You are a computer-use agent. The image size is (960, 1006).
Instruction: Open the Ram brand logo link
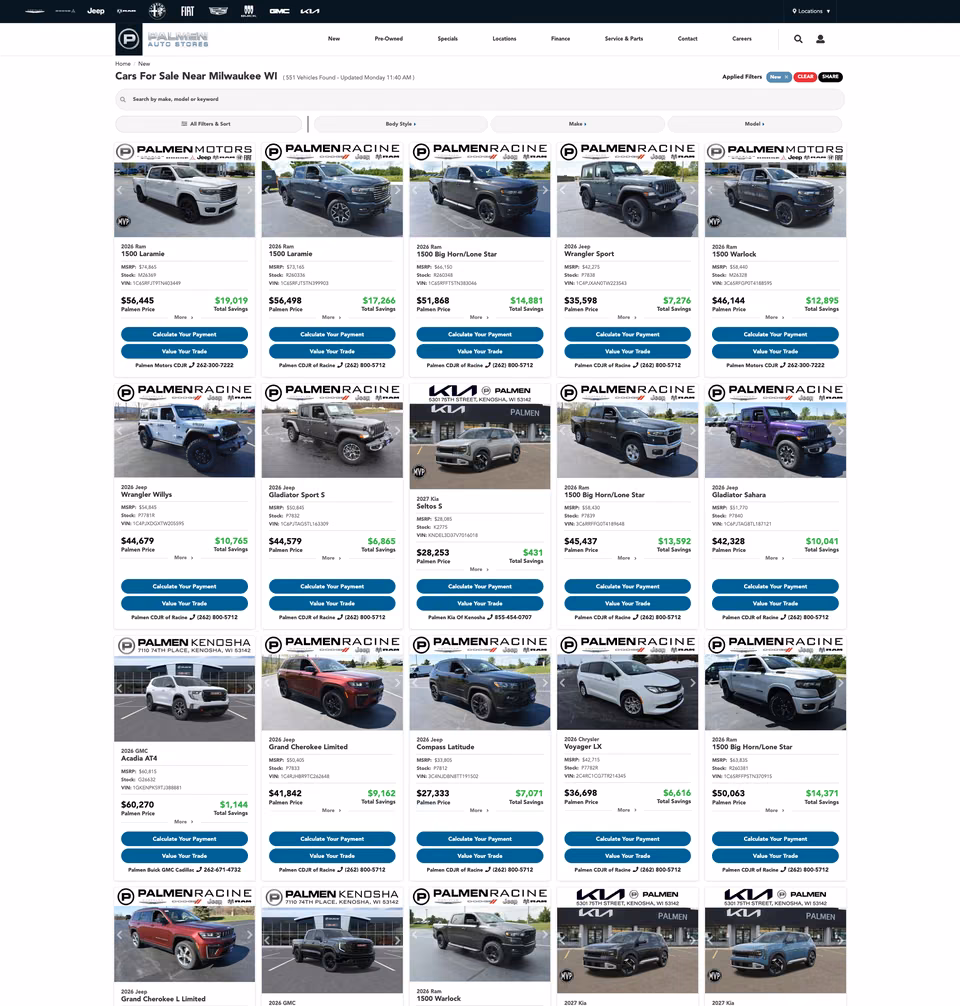pyautogui.click(x=126, y=11)
